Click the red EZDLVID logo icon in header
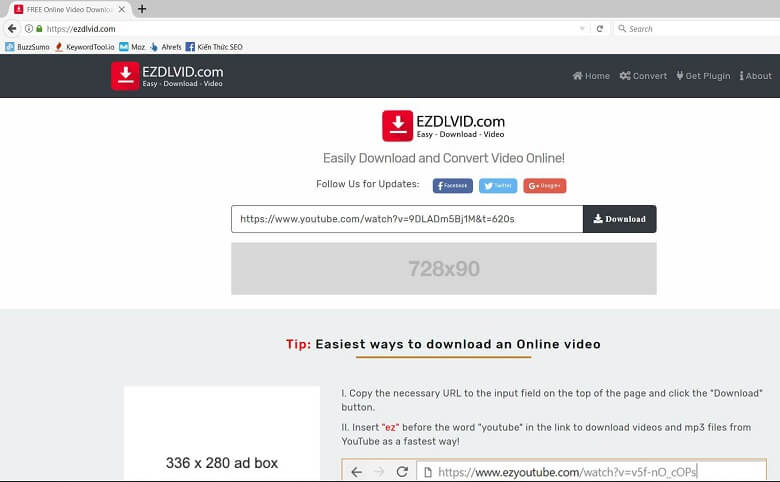Image resolution: width=780 pixels, height=482 pixels. pos(125,76)
